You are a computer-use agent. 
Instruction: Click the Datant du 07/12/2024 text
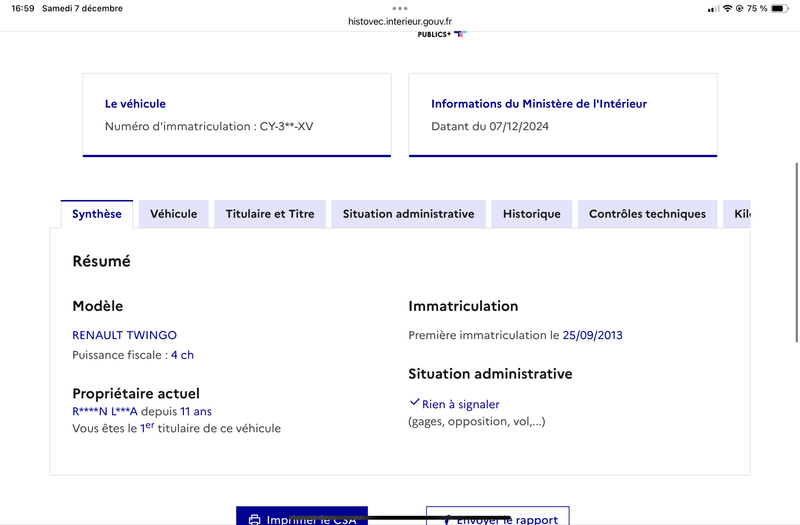tap(490, 126)
